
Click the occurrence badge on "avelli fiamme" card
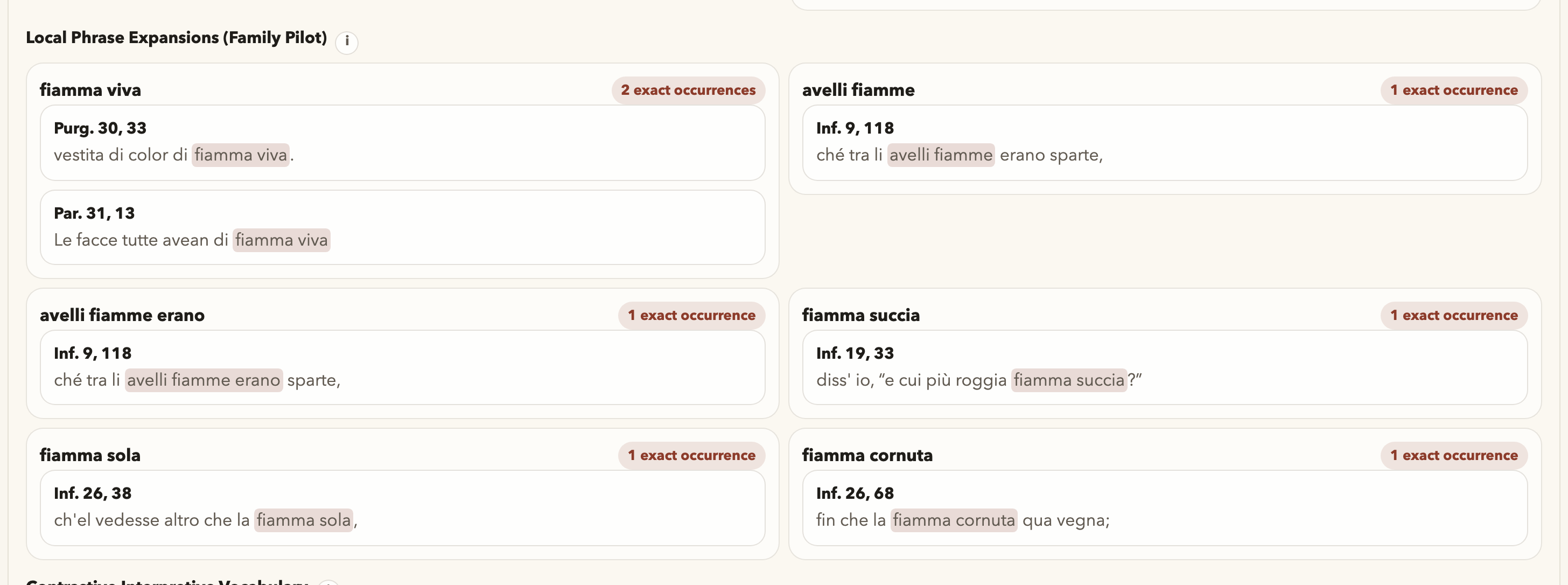tap(1453, 90)
